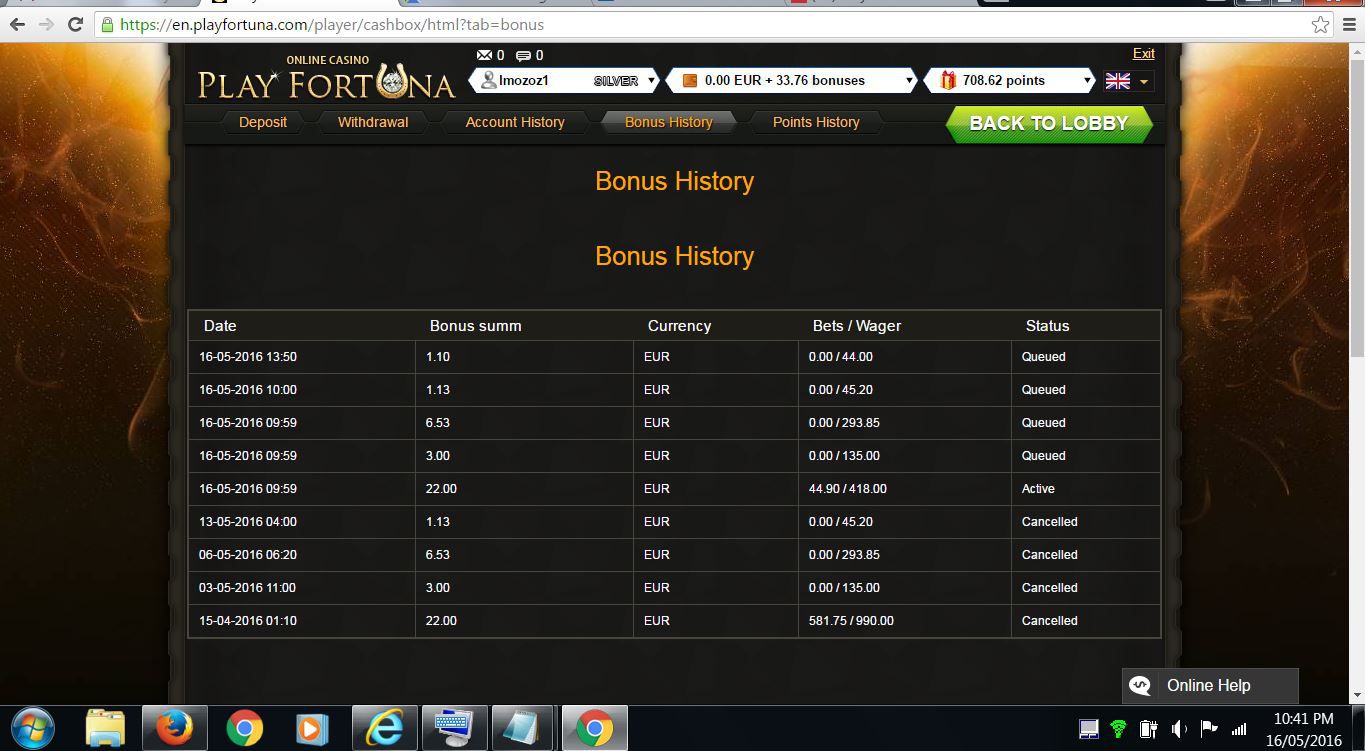Open the chat bubble notifications icon
Screen dimensions: 1365x751
523,56
